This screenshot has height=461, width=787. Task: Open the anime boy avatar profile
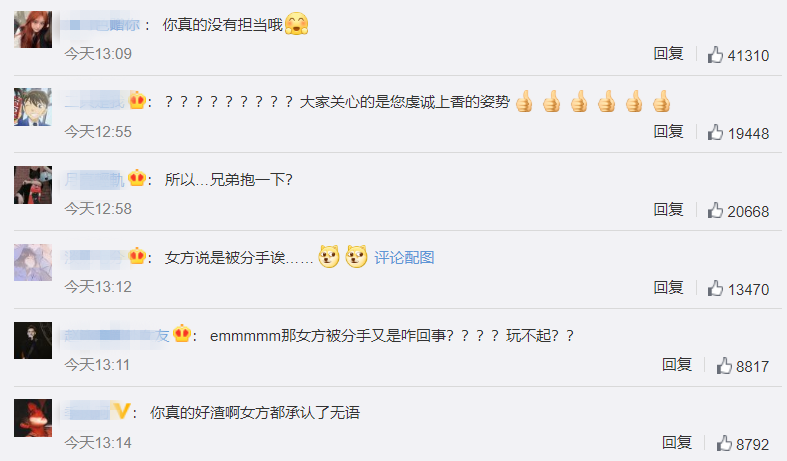tap(33, 107)
